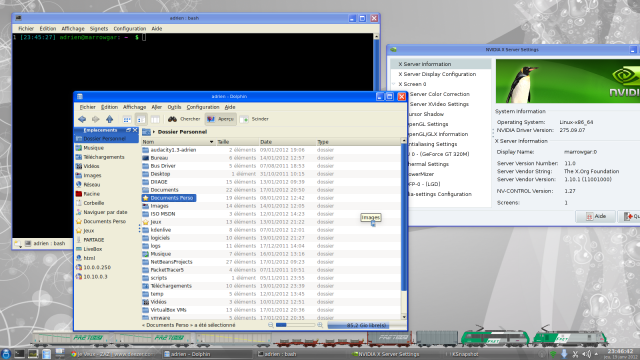Open Dolphin Aller menu

(157, 107)
